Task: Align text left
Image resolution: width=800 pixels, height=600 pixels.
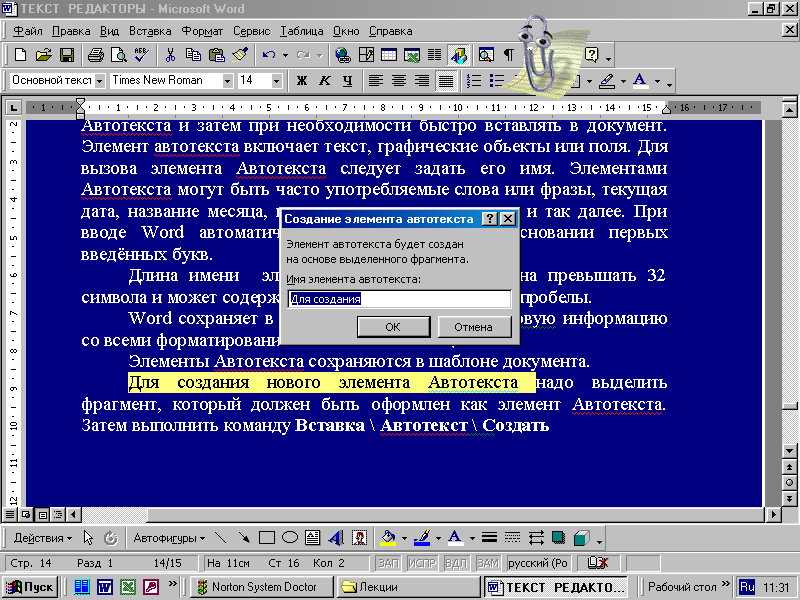Action: 376,81
